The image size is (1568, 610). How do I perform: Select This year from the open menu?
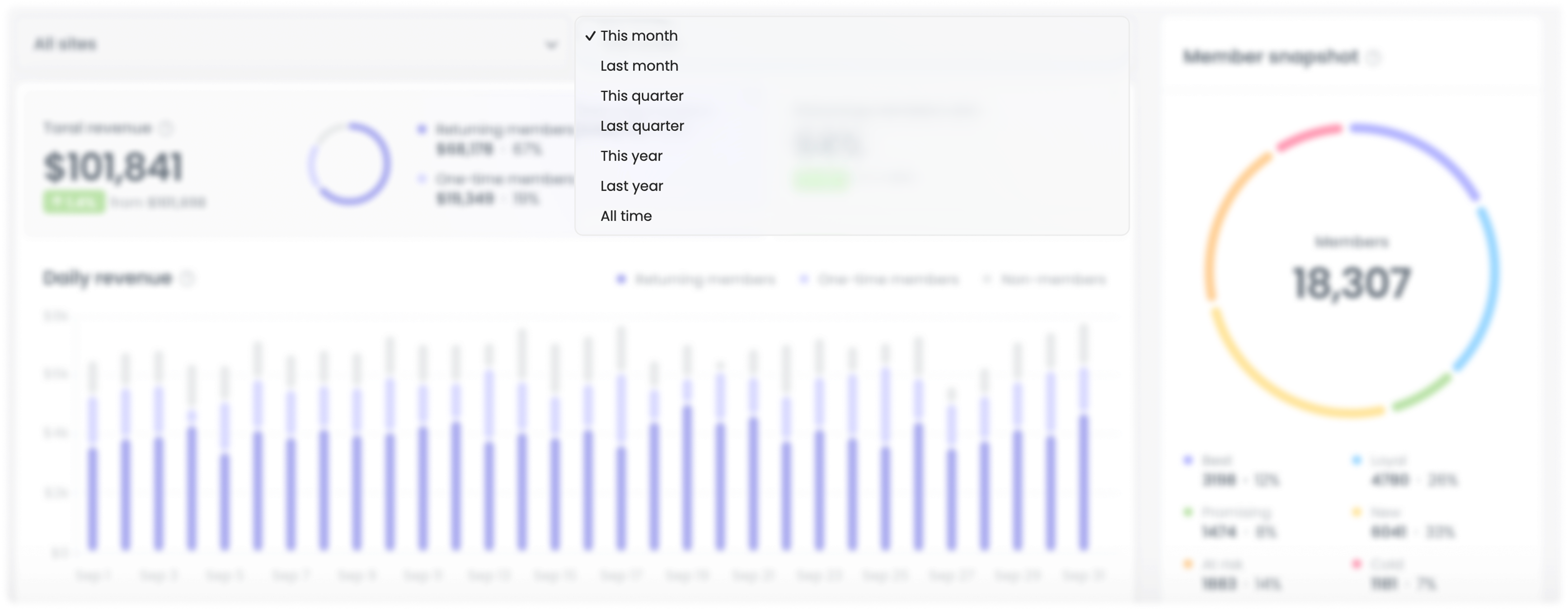631,156
